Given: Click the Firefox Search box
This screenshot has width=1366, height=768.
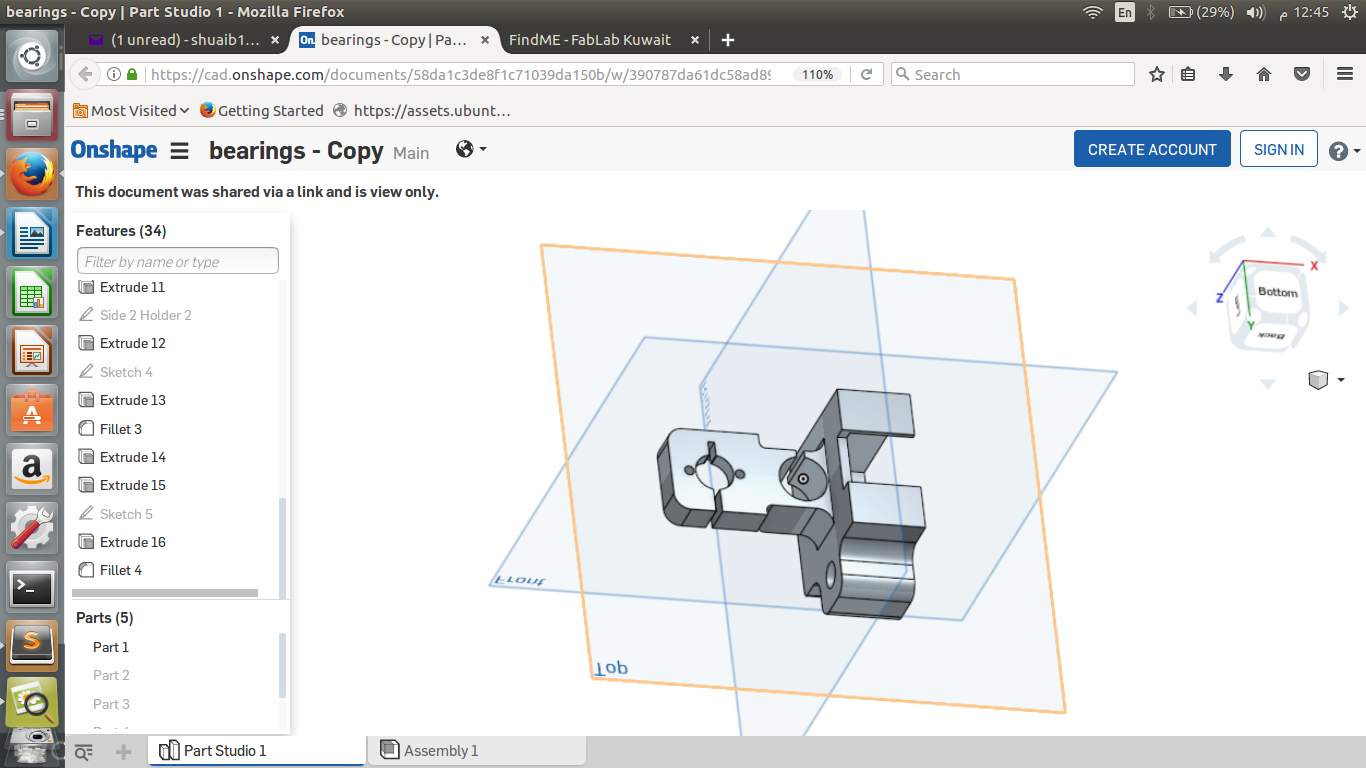Looking at the screenshot, I should click(1012, 74).
